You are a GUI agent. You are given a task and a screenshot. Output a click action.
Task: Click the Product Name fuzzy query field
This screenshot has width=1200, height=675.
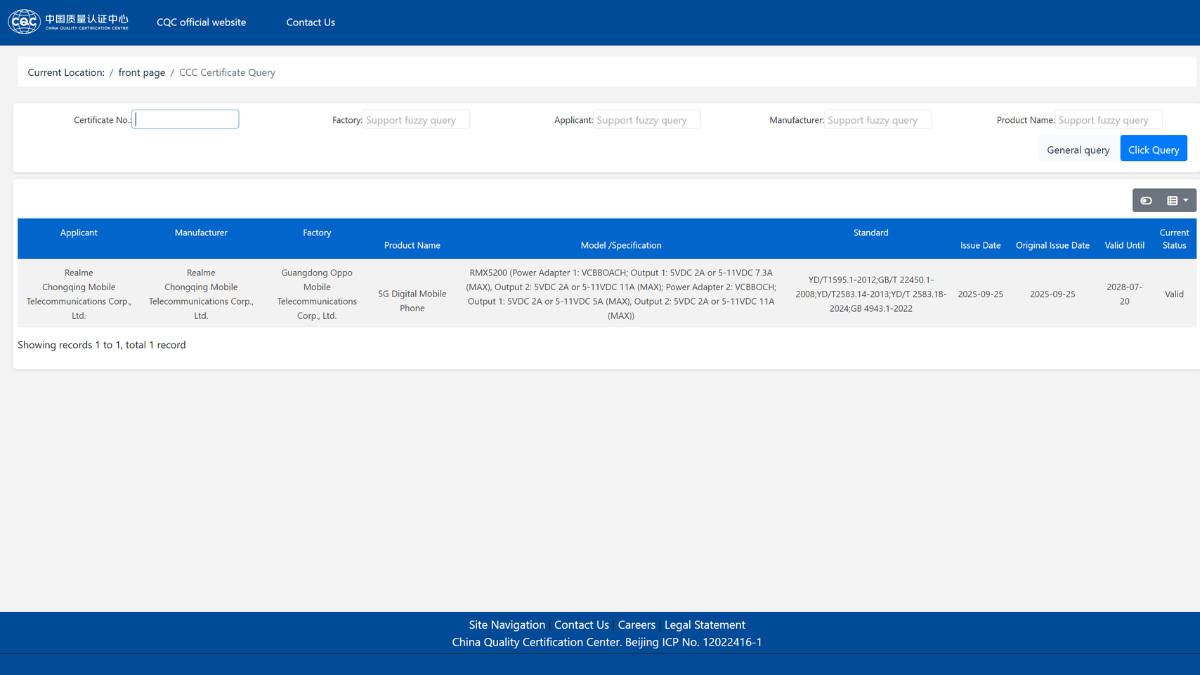point(1109,120)
